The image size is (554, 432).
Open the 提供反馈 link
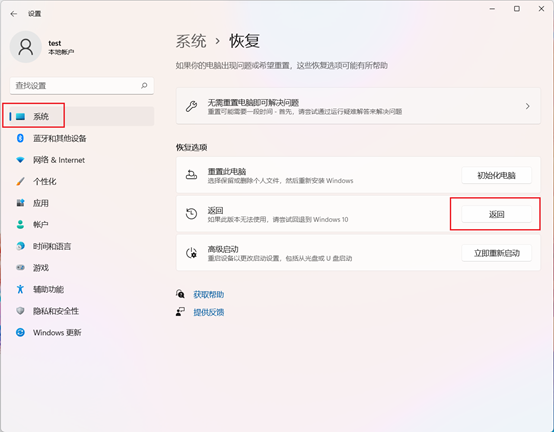208,312
